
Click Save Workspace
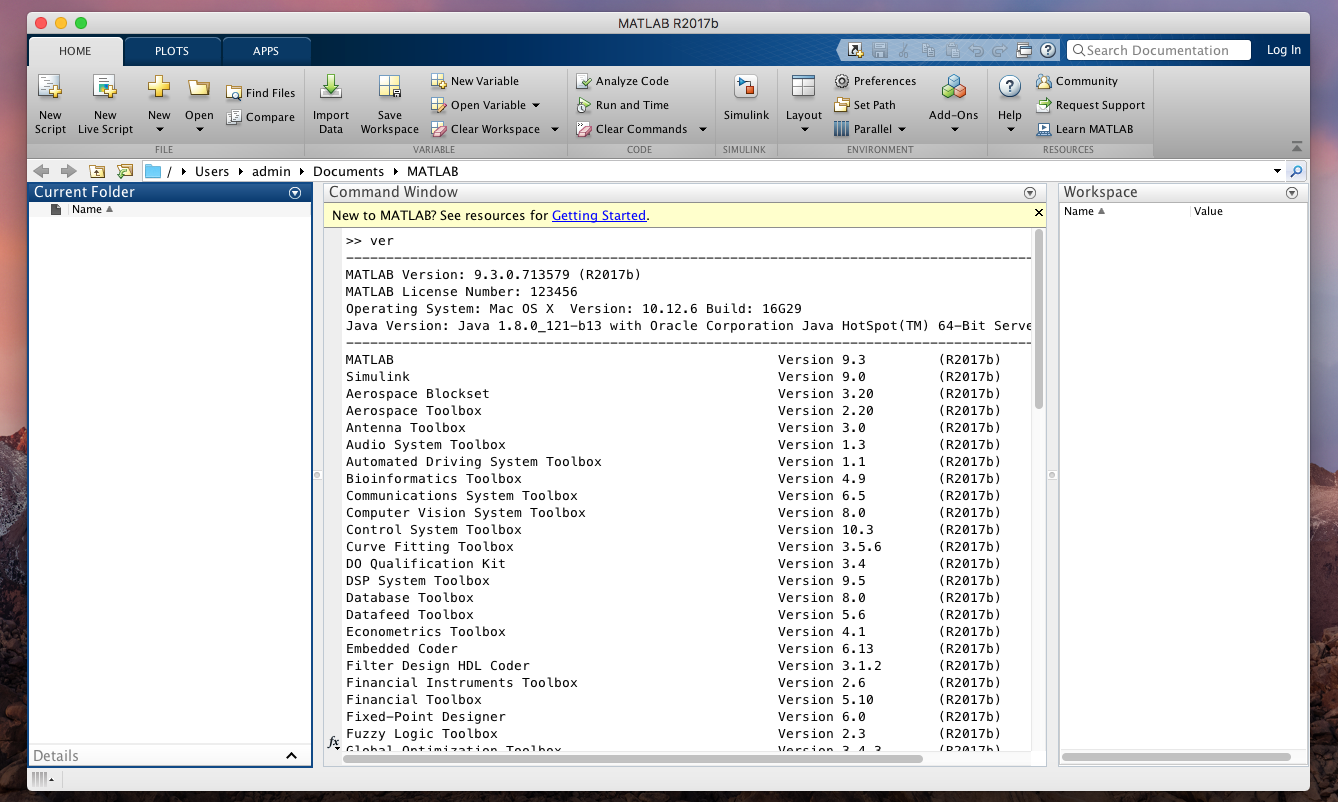pos(390,104)
